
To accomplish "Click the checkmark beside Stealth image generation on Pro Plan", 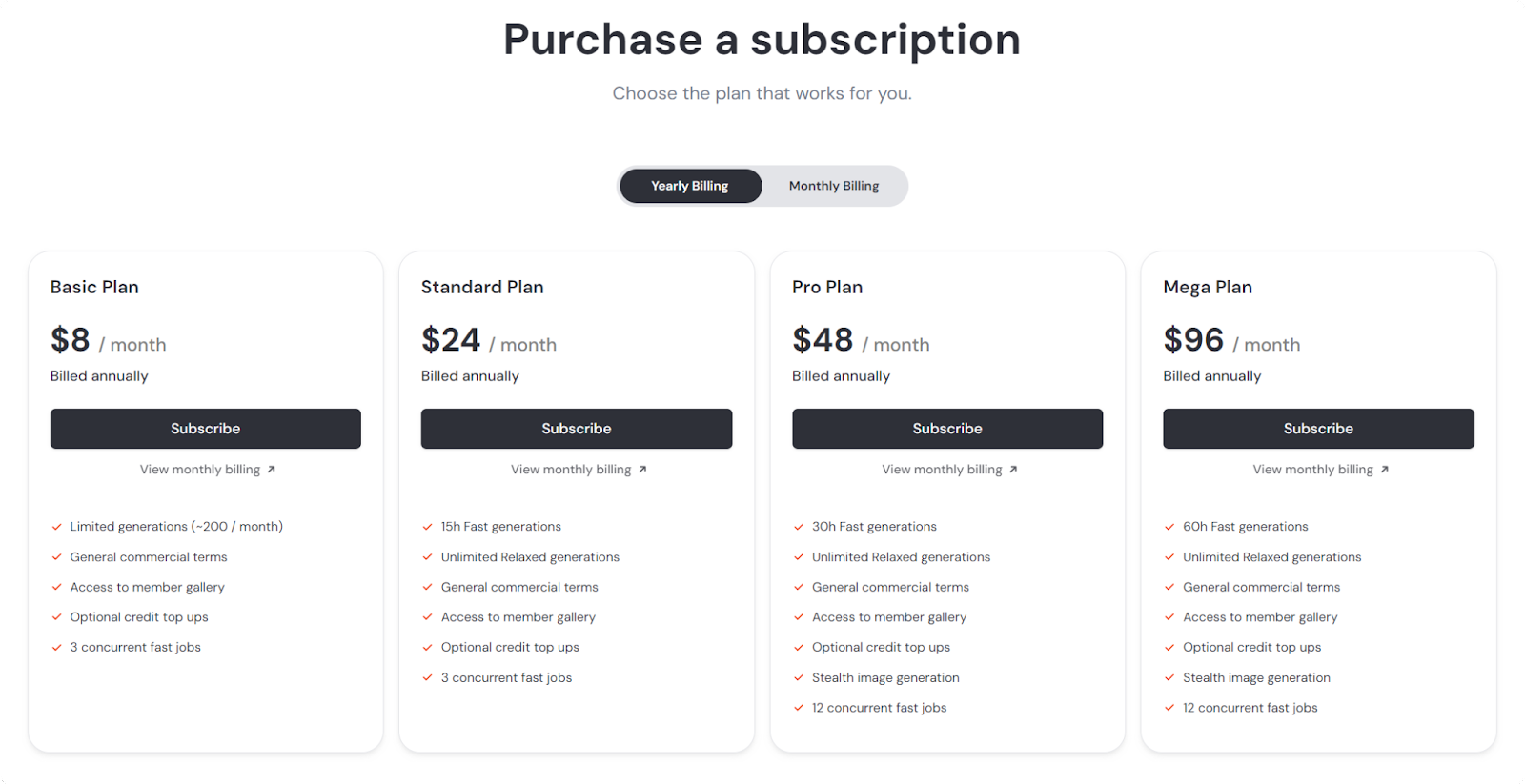I will pos(798,677).
